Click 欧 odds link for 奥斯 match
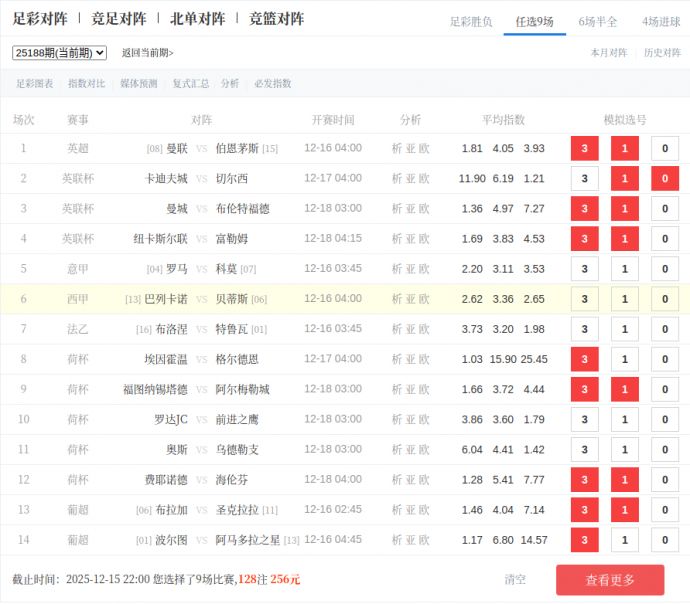690x604 pixels. pyautogui.click(x=424, y=450)
